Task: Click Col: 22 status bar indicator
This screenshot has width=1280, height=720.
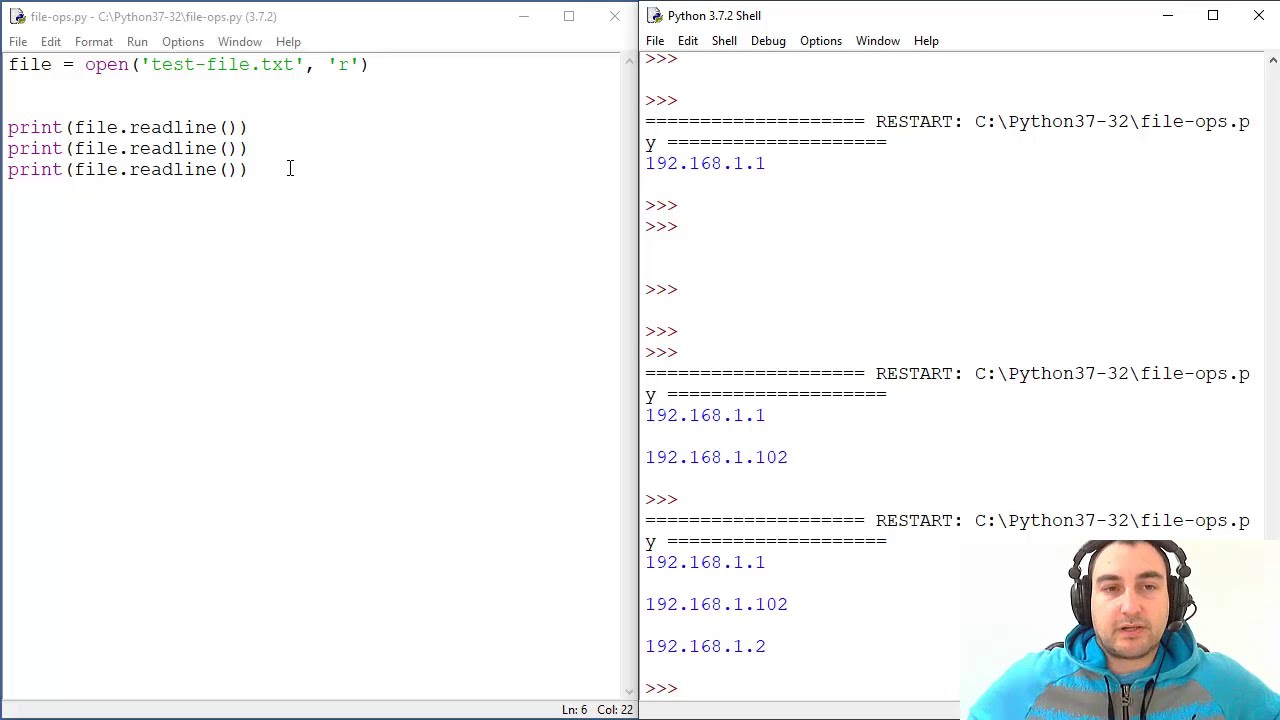Action: coord(615,710)
